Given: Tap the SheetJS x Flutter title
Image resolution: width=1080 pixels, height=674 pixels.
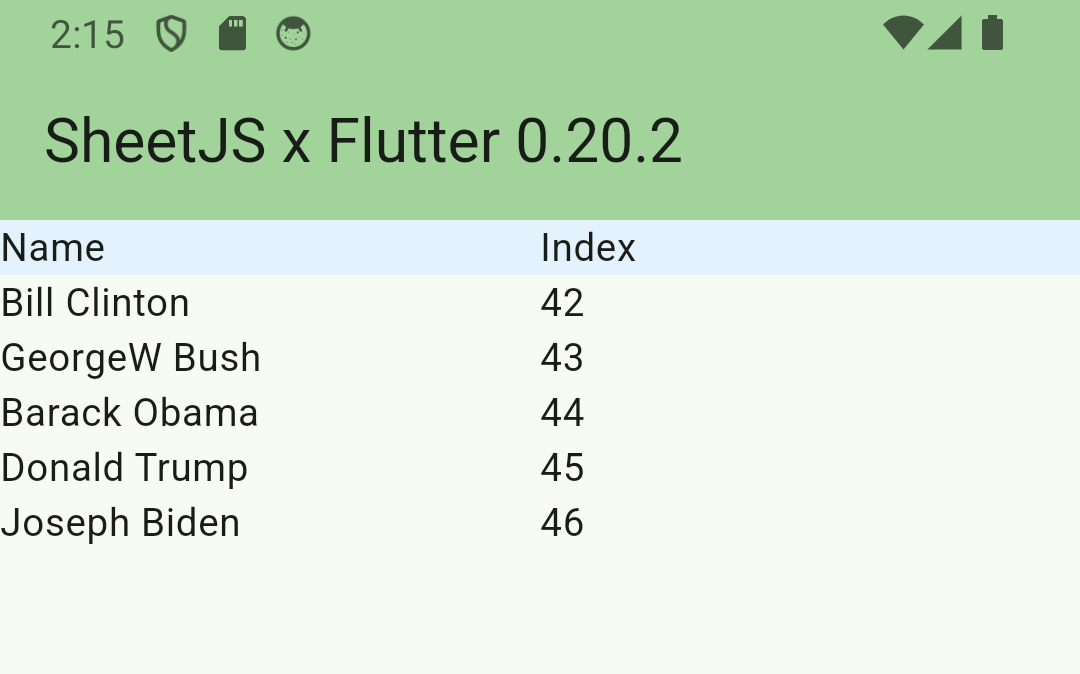Looking at the screenshot, I should [363, 141].
